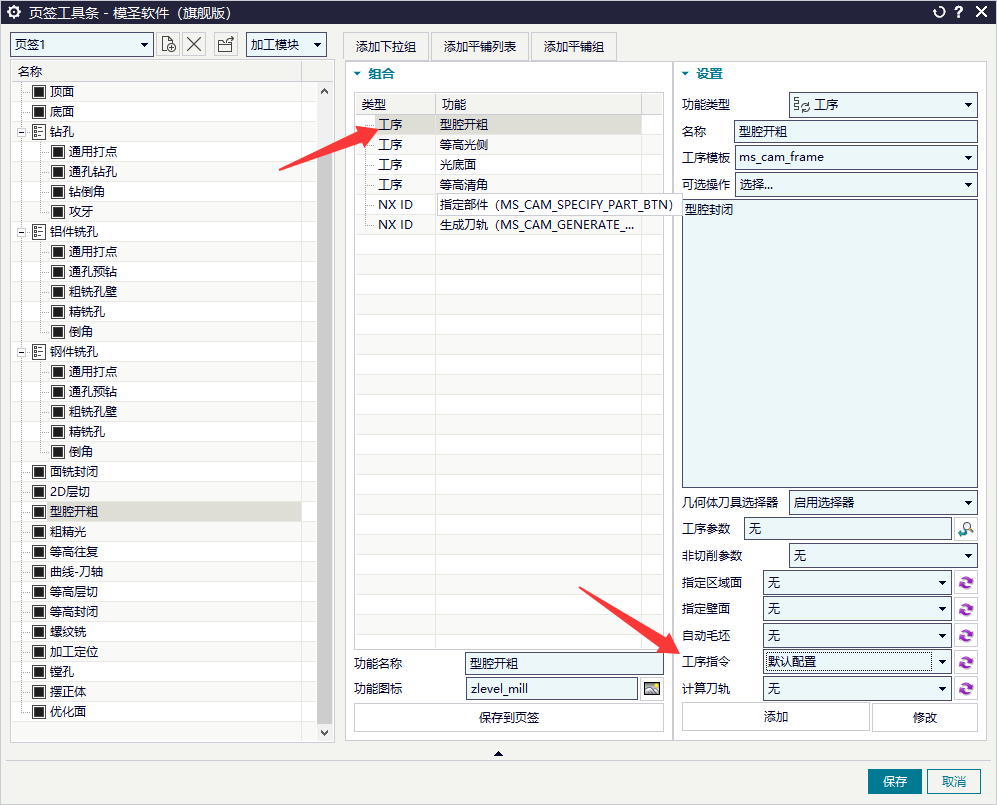Switch to the 添加平铺列表 tab
The width and height of the screenshot is (997, 805).
pyautogui.click(x=480, y=46)
